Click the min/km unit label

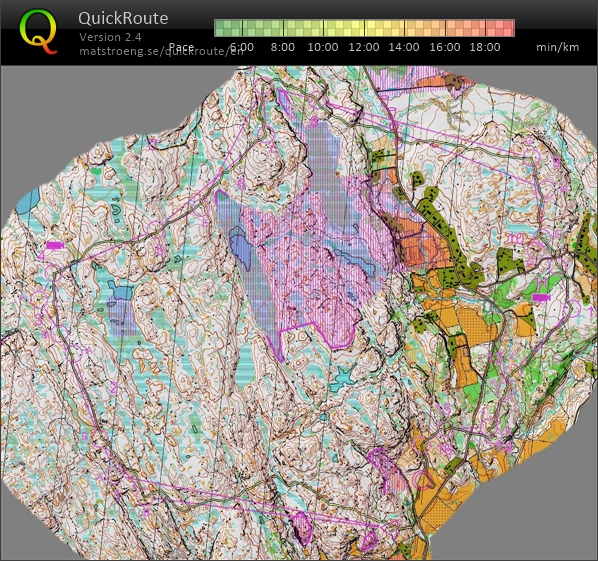(558, 47)
